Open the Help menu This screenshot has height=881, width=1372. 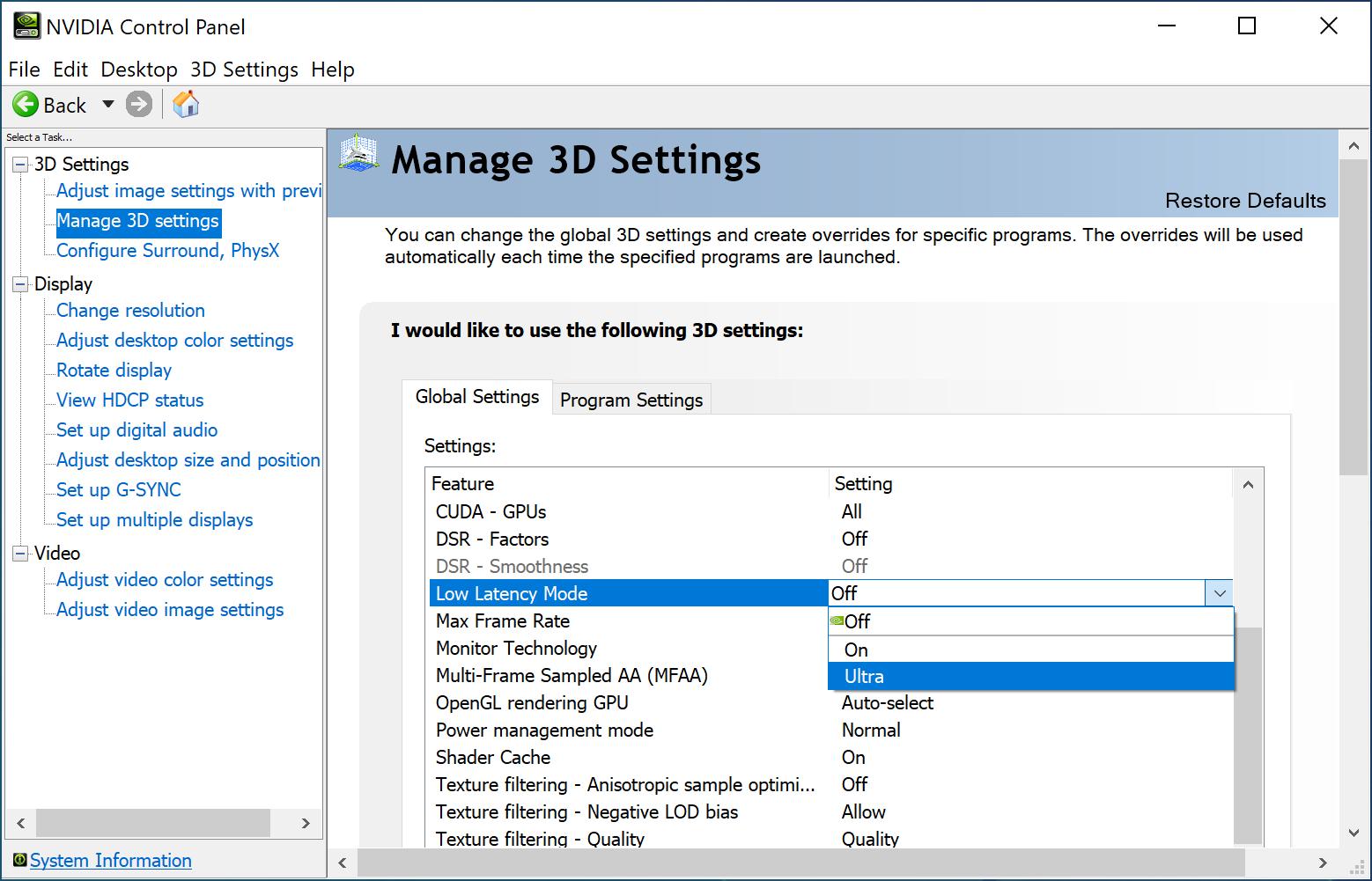click(x=333, y=70)
